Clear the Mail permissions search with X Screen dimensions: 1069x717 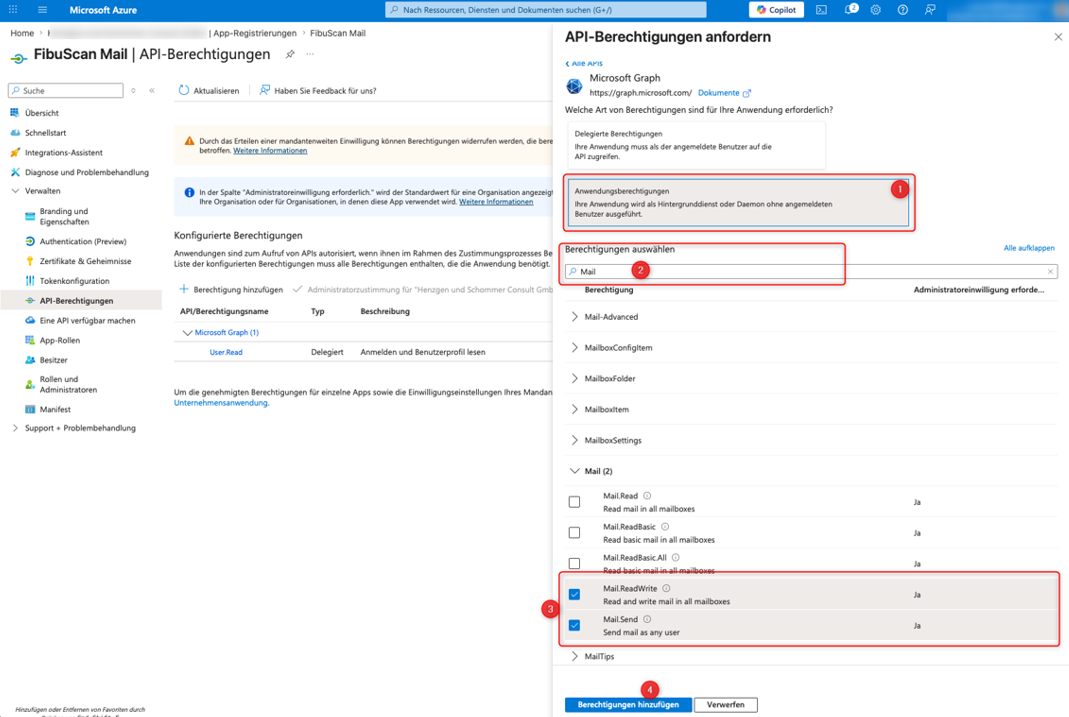[1050, 271]
